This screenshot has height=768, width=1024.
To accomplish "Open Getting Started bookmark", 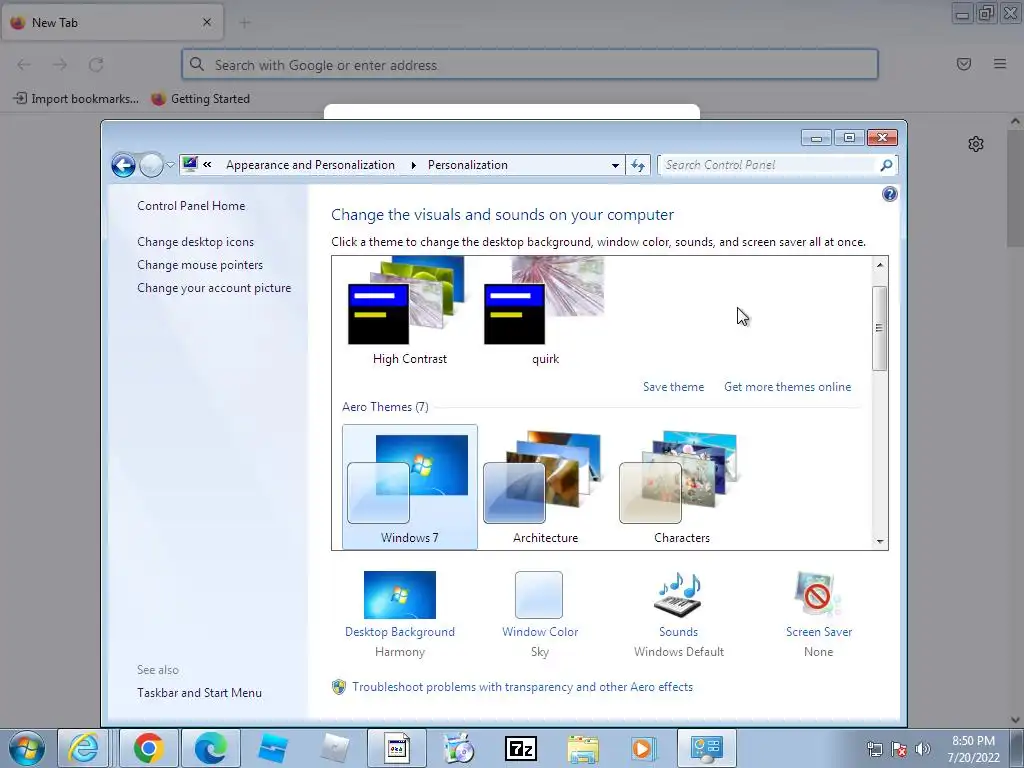I will click(200, 99).
